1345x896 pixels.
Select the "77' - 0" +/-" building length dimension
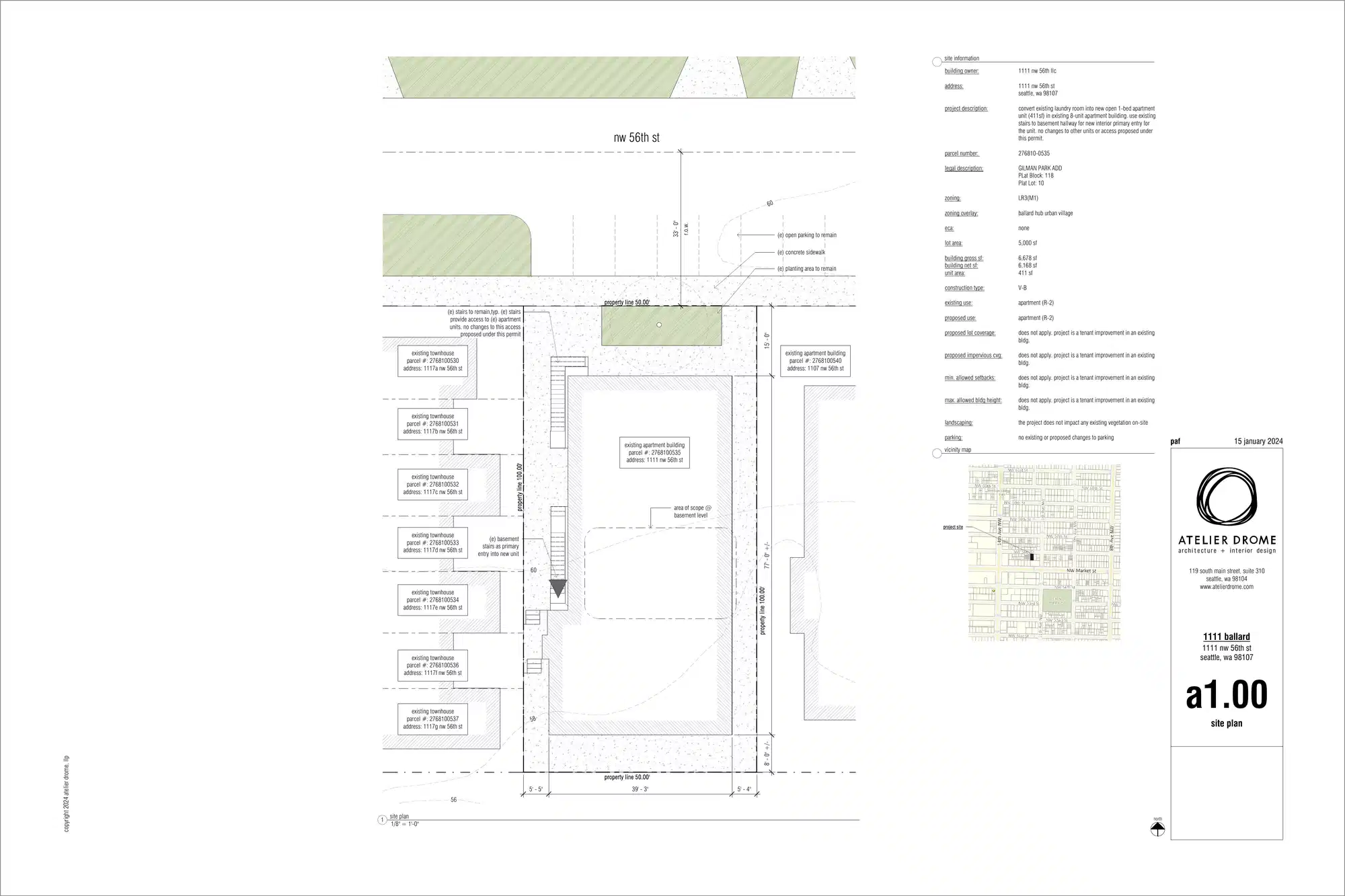(767, 555)
